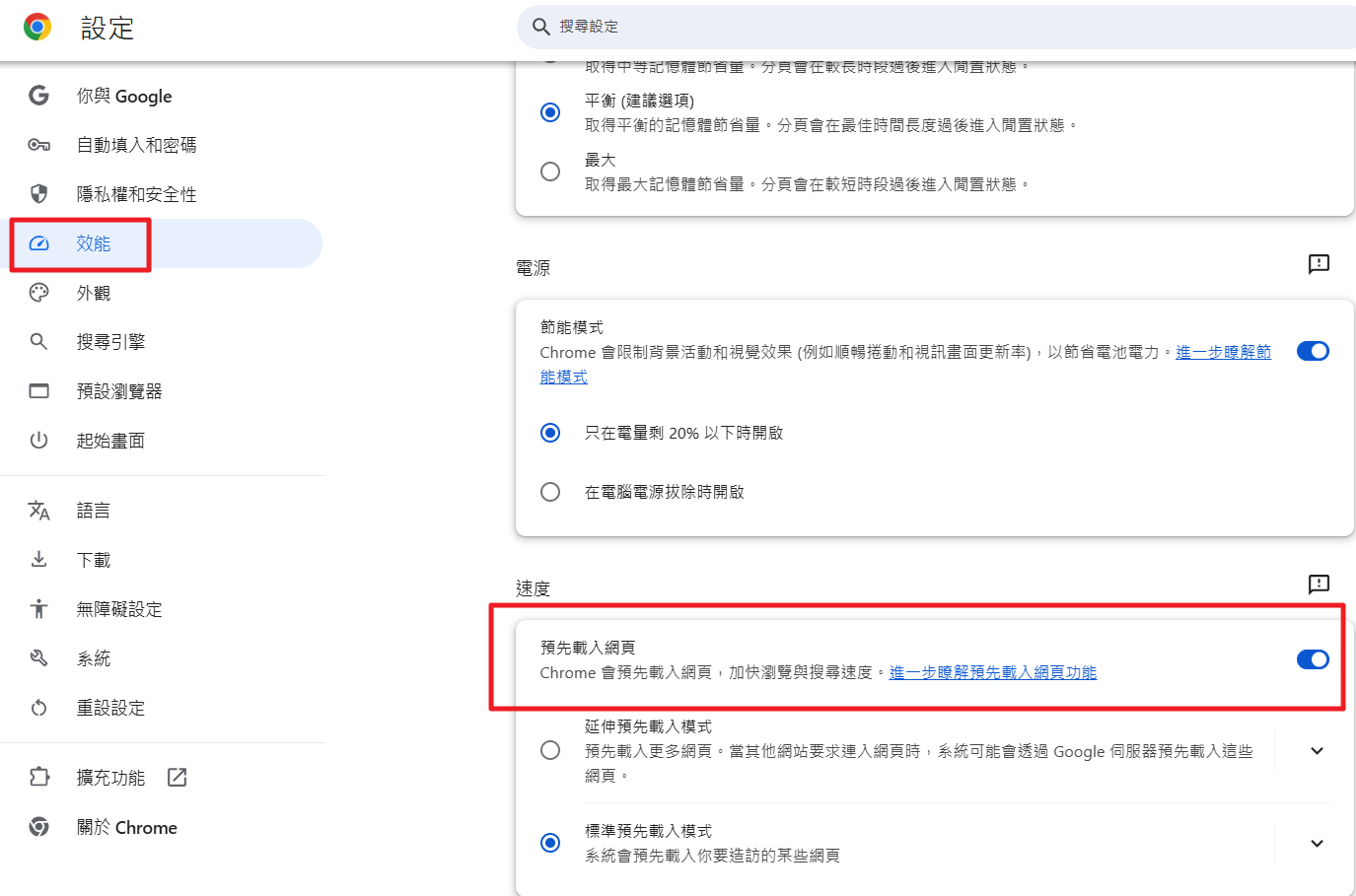The image size is (1356, 896).
Task: Expand the 延伸預先載入模式 details chevron
Action: click(1317, 751)
